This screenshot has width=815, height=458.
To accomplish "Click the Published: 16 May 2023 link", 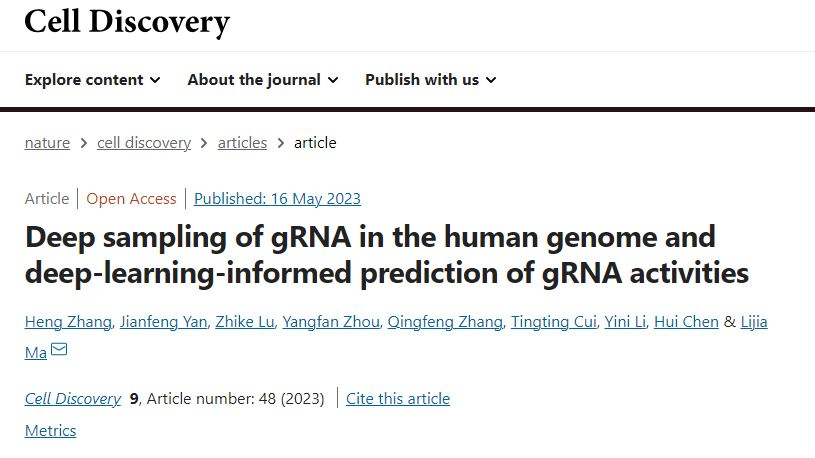I will pyautogui.click(x=277, y=199).
